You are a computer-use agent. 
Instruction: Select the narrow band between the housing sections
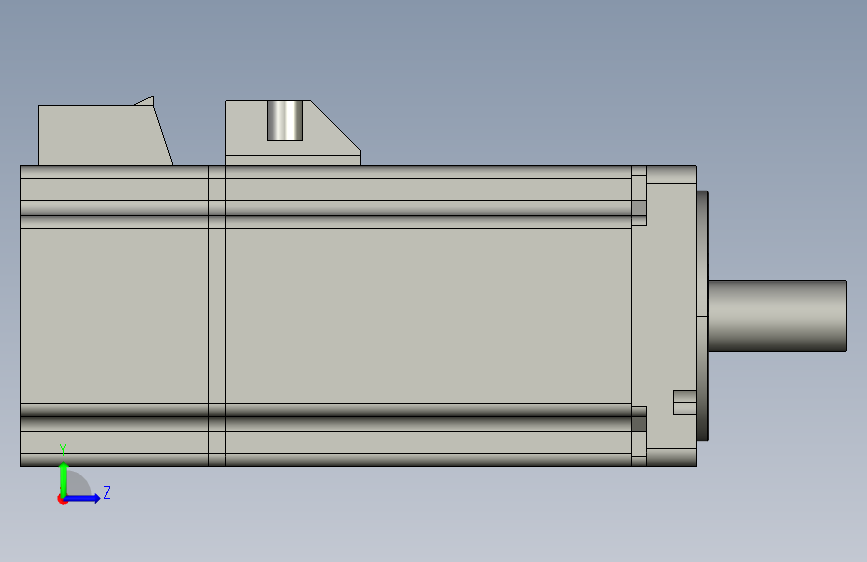pos(217,316)
